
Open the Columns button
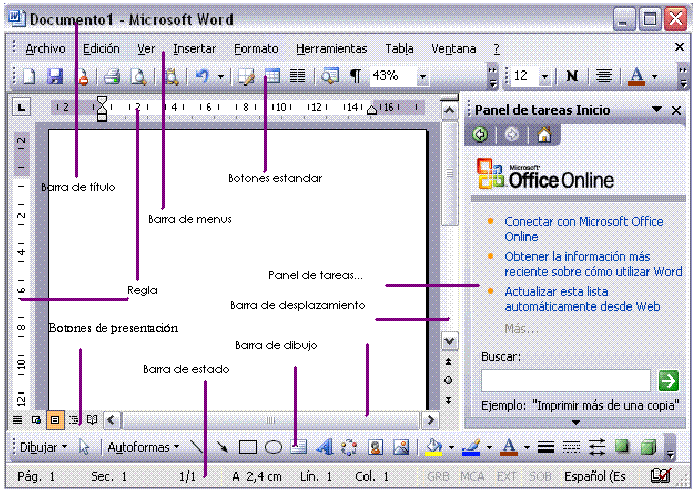[x=297, y=76]
